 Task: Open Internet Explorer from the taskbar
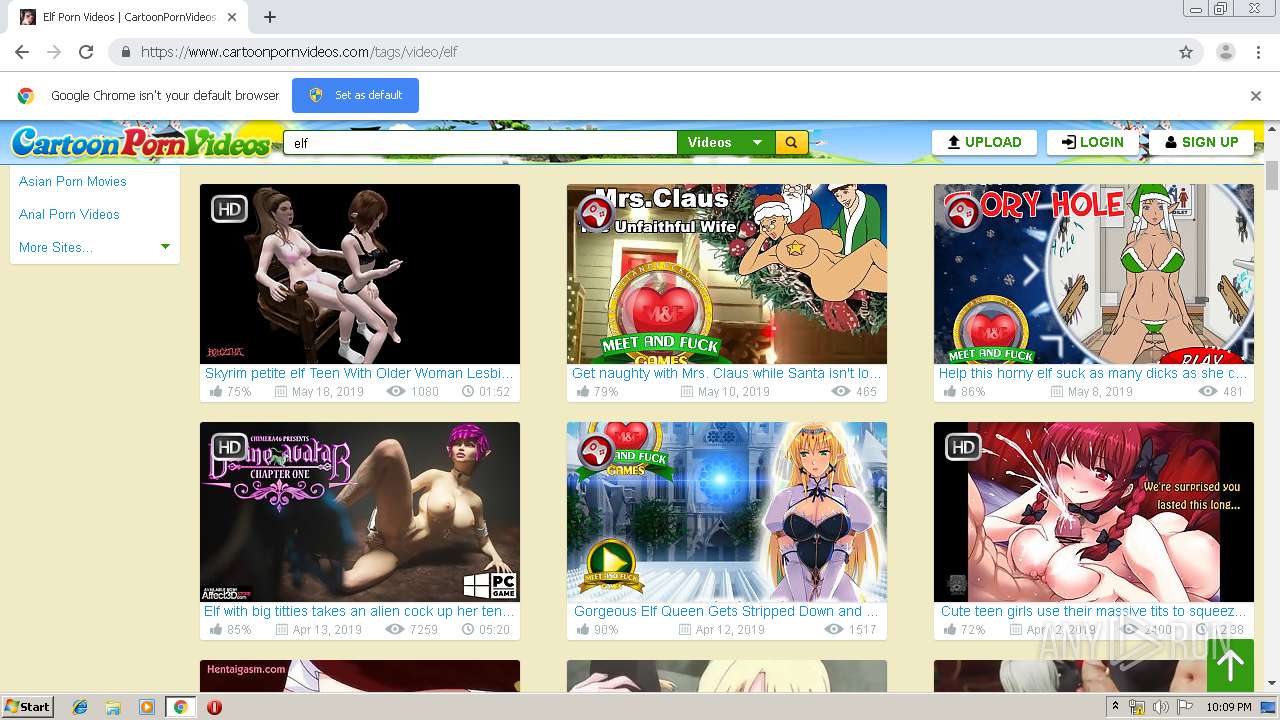pyautogui.click(x=80, y=707)
